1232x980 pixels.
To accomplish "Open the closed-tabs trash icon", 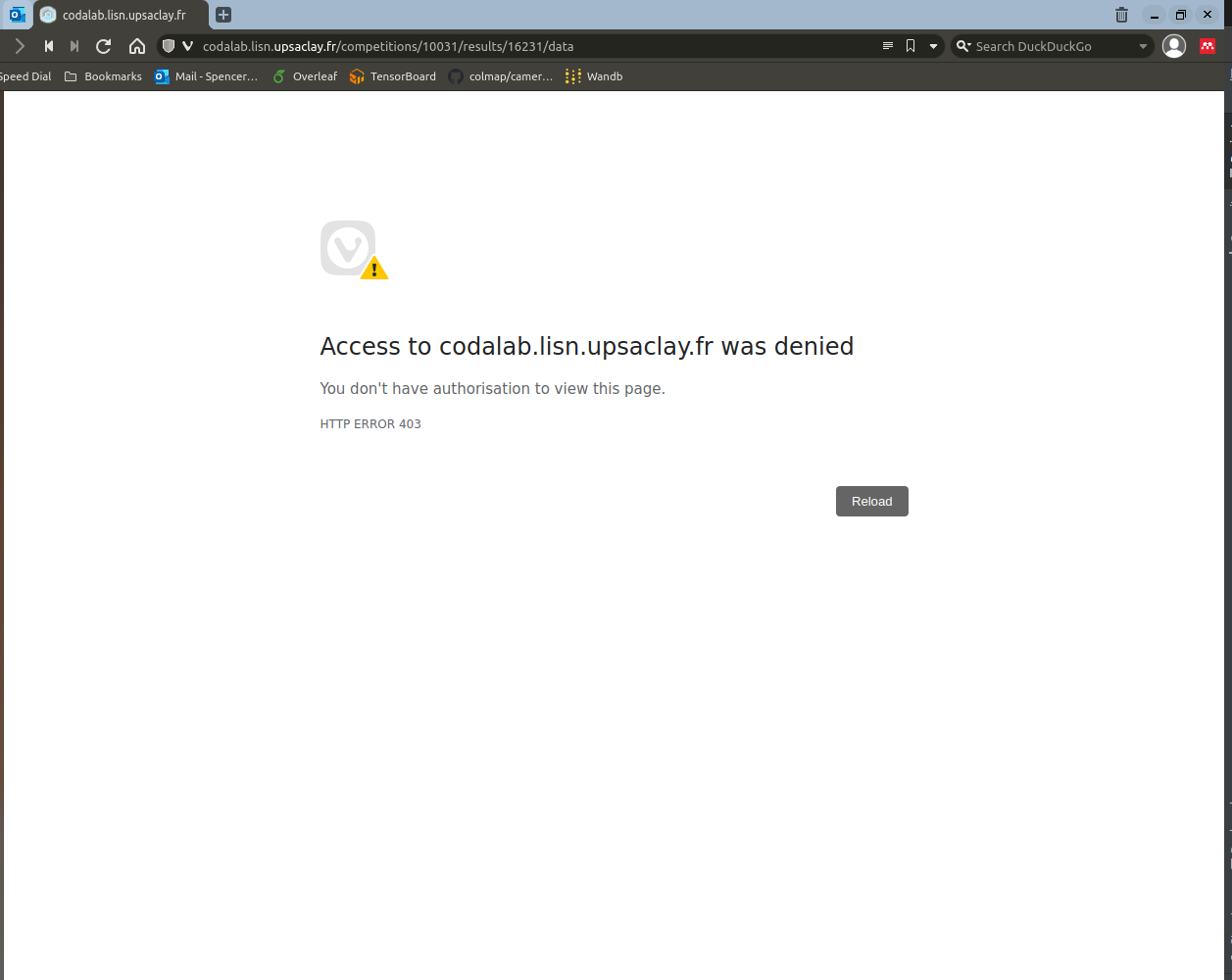I will pyautogui.click(x=1120, y=15).
